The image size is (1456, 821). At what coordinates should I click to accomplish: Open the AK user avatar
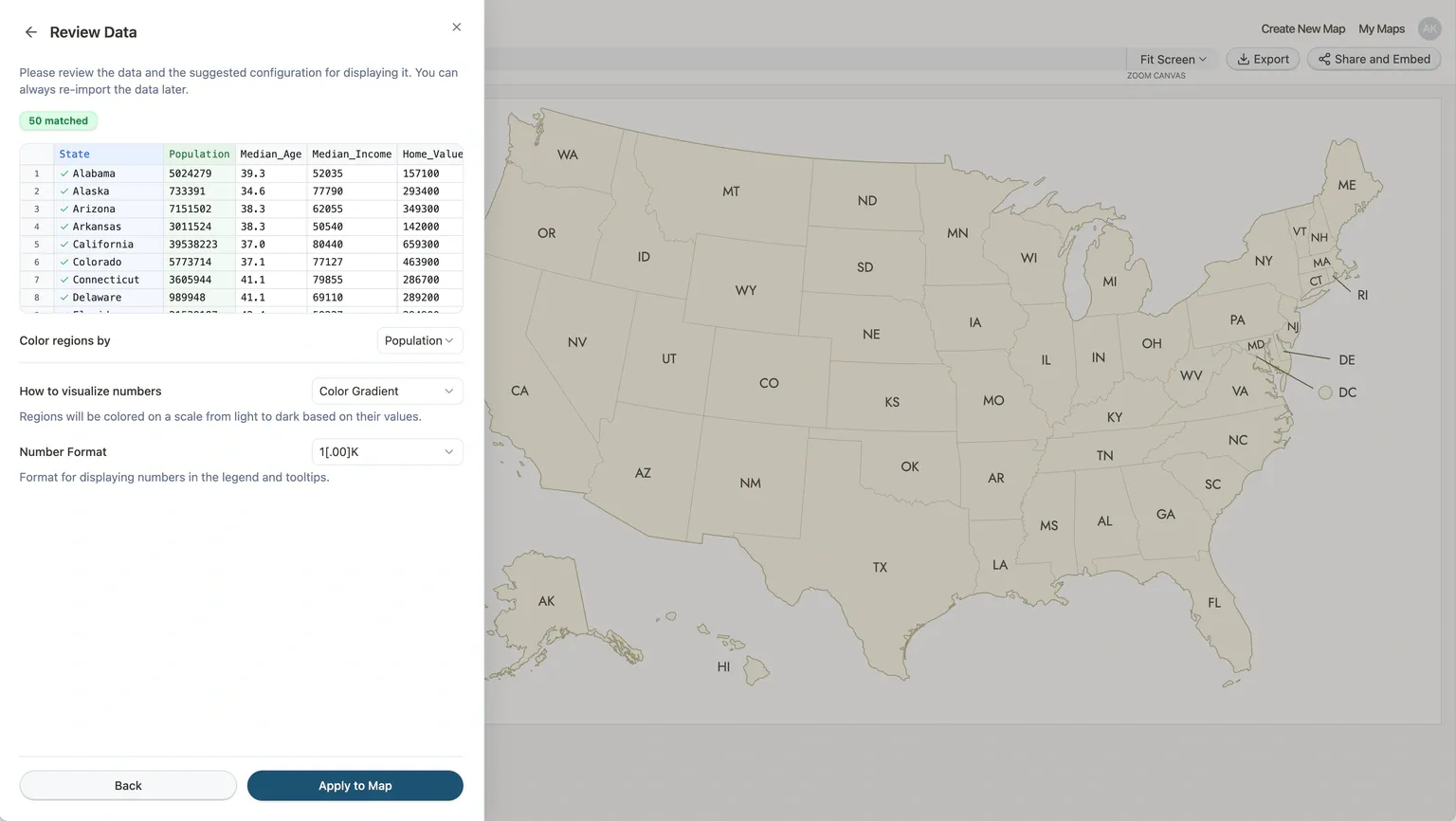click(x=1429, y=28)
